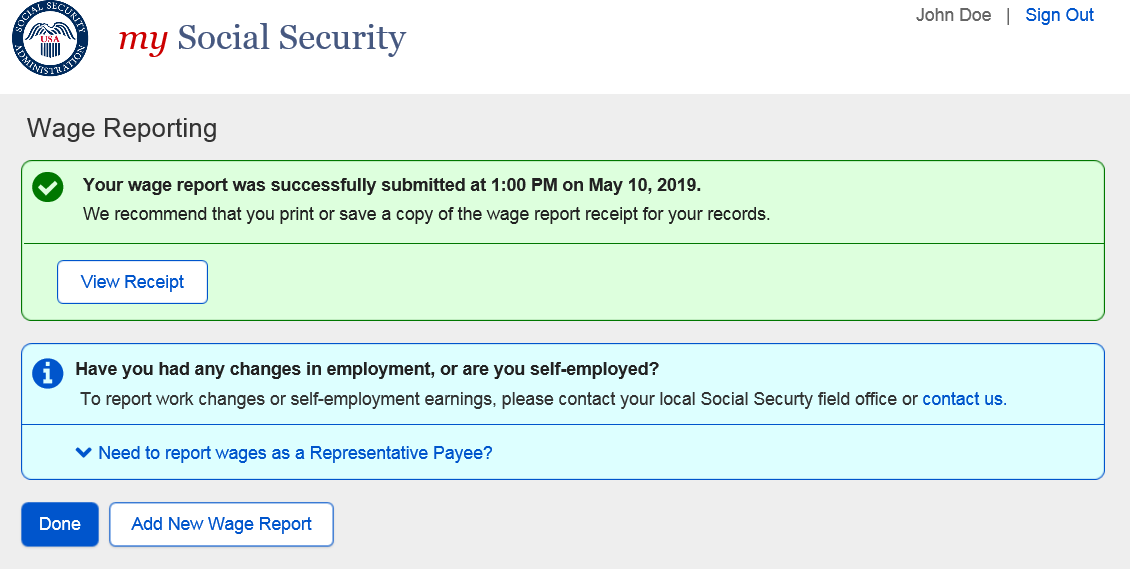Click the divider between John Doe and Sign Out
1130x569 pixels.
1008,15
